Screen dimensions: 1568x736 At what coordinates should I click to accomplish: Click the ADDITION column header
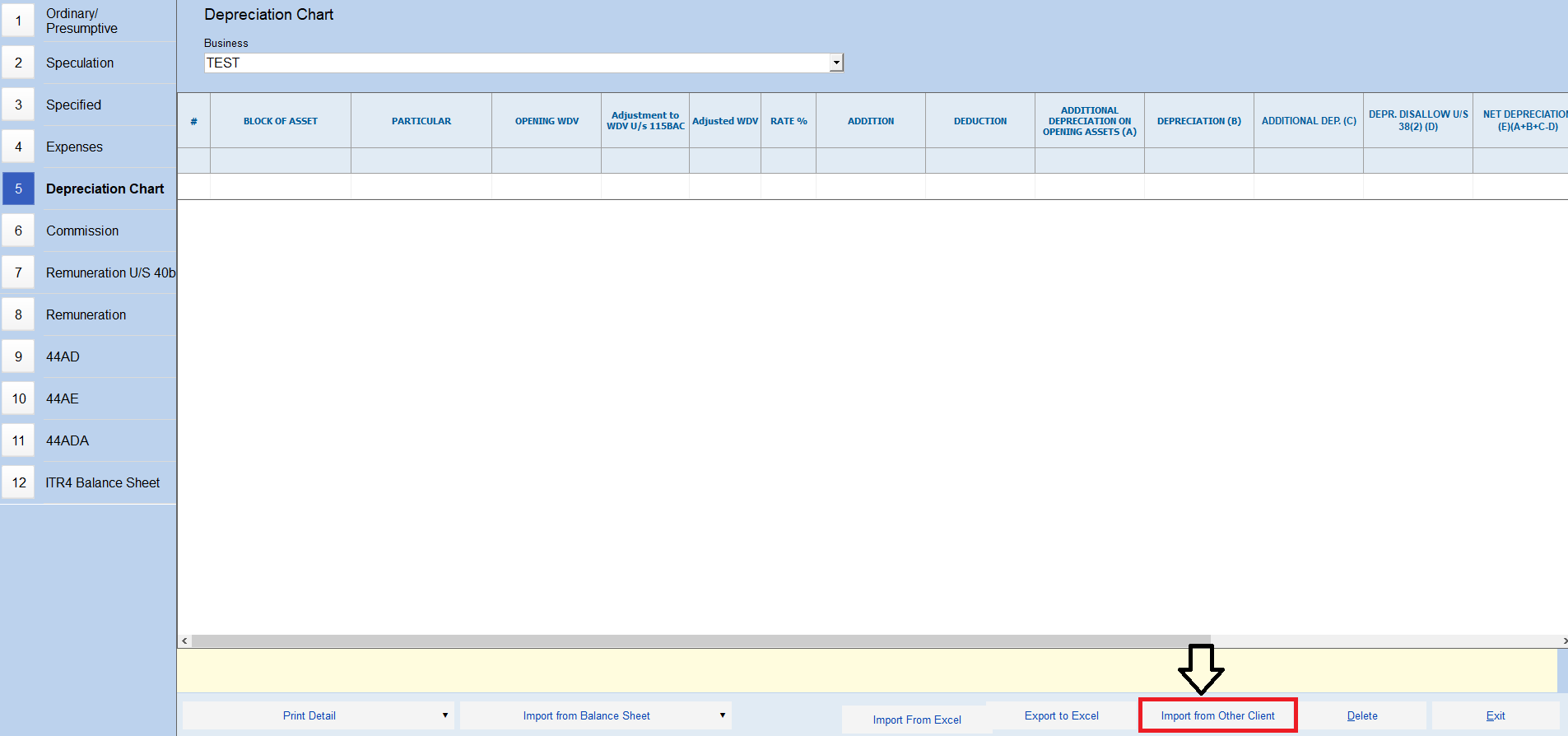tap(871, 121)
